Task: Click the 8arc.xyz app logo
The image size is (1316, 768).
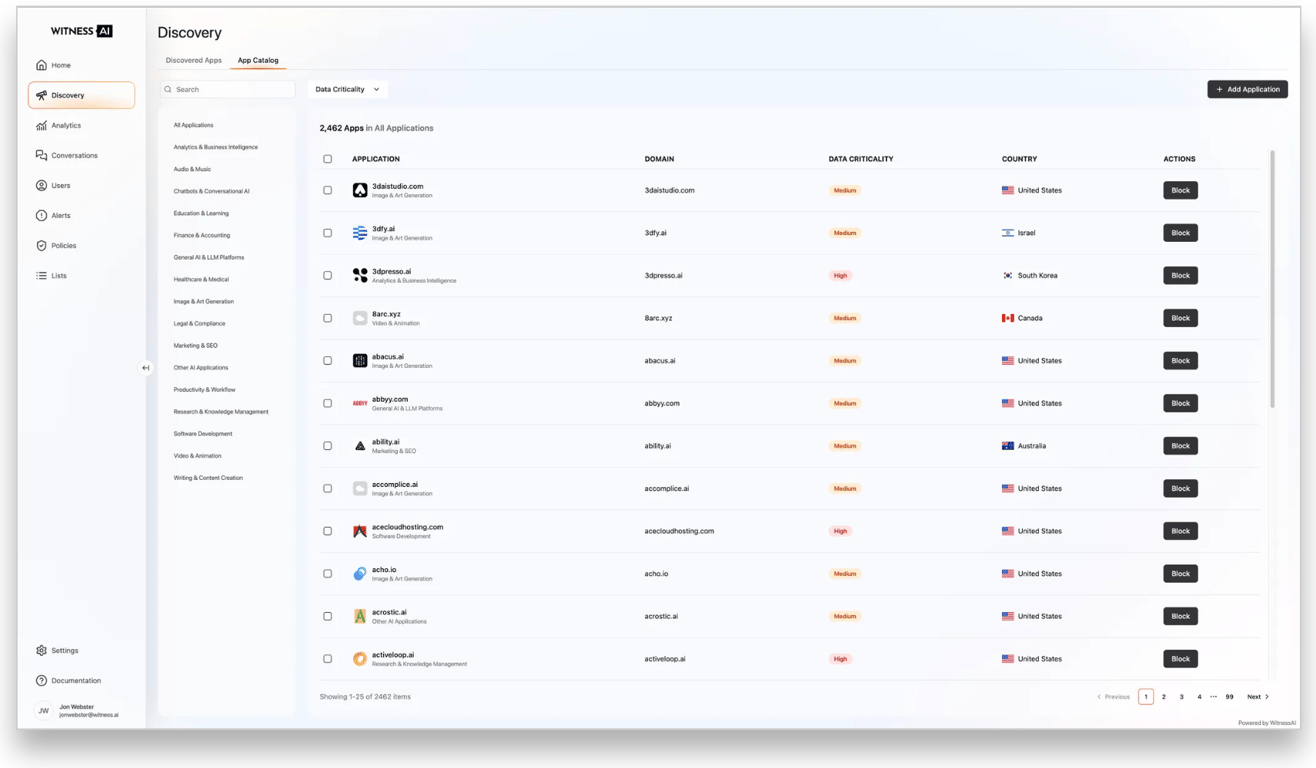Action: pyautogui.click(x=360, y=318)
